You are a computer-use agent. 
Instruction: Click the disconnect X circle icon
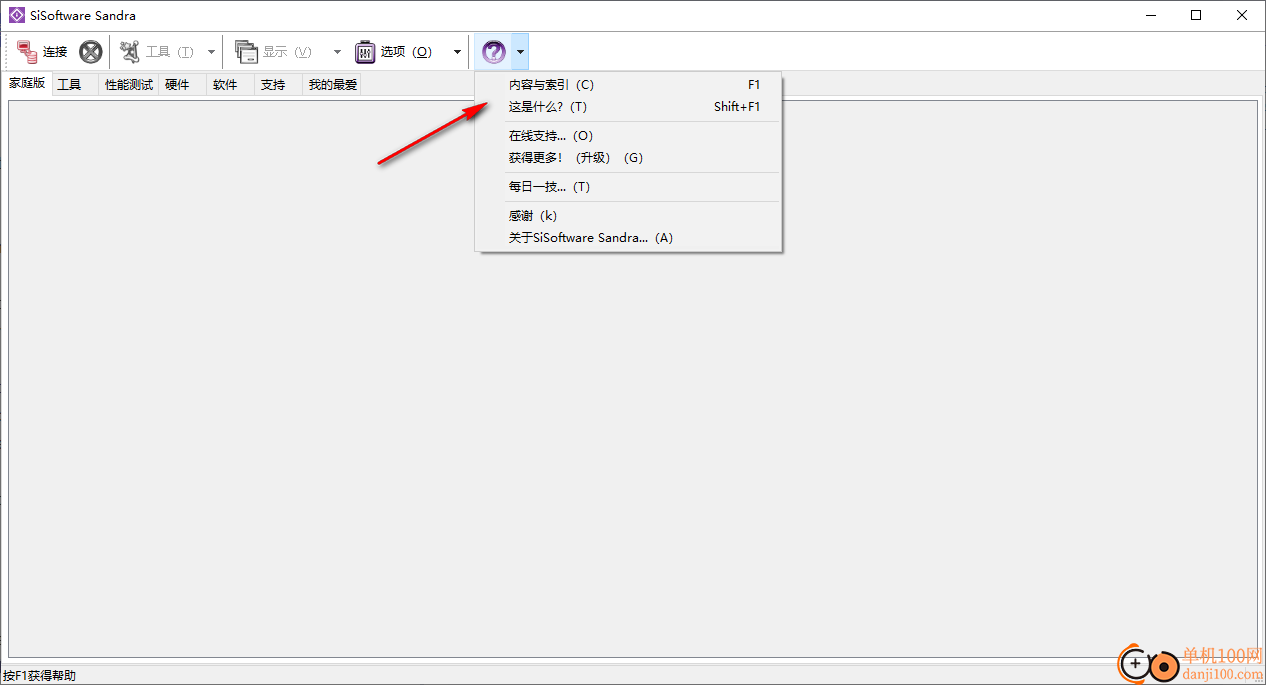pyautogui.click(x=91, y=52)
